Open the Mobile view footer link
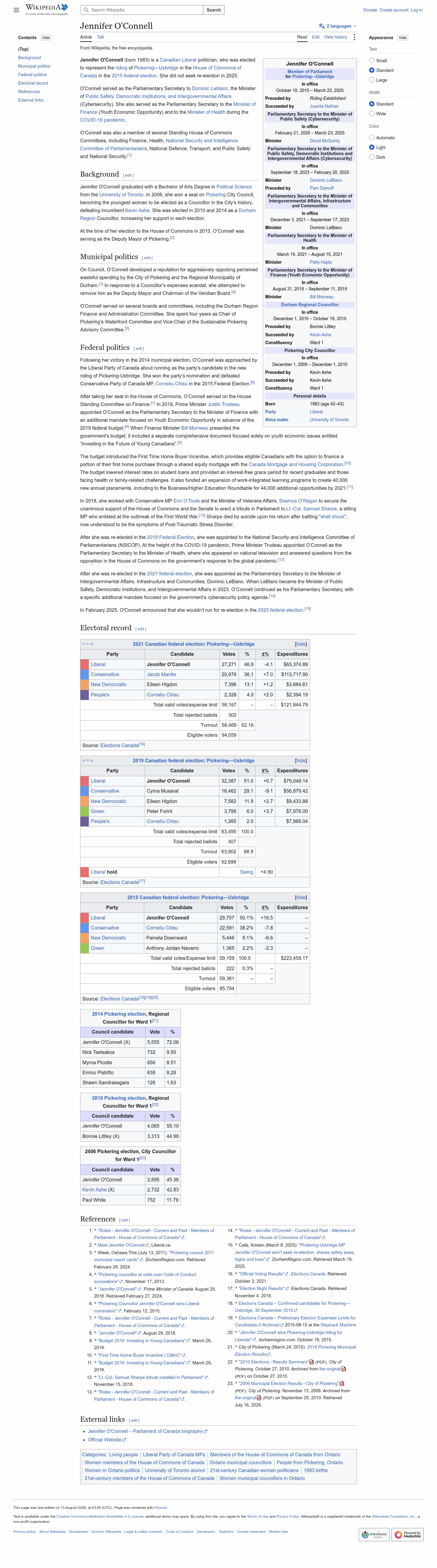437x1568 pixels. tap(279, 1532)
